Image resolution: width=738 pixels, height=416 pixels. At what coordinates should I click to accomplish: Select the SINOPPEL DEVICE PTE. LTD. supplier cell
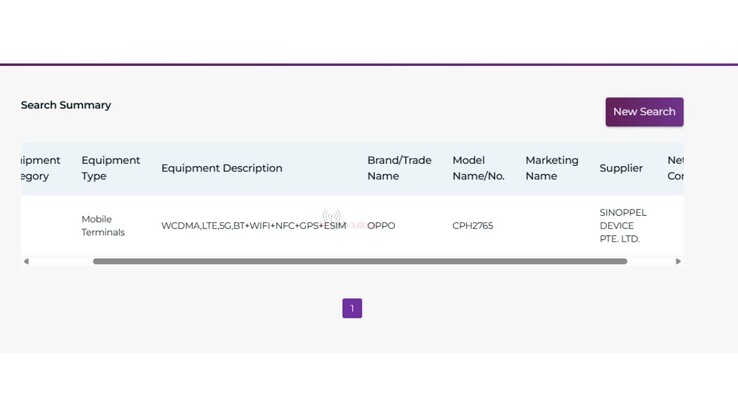coord(623,226)
